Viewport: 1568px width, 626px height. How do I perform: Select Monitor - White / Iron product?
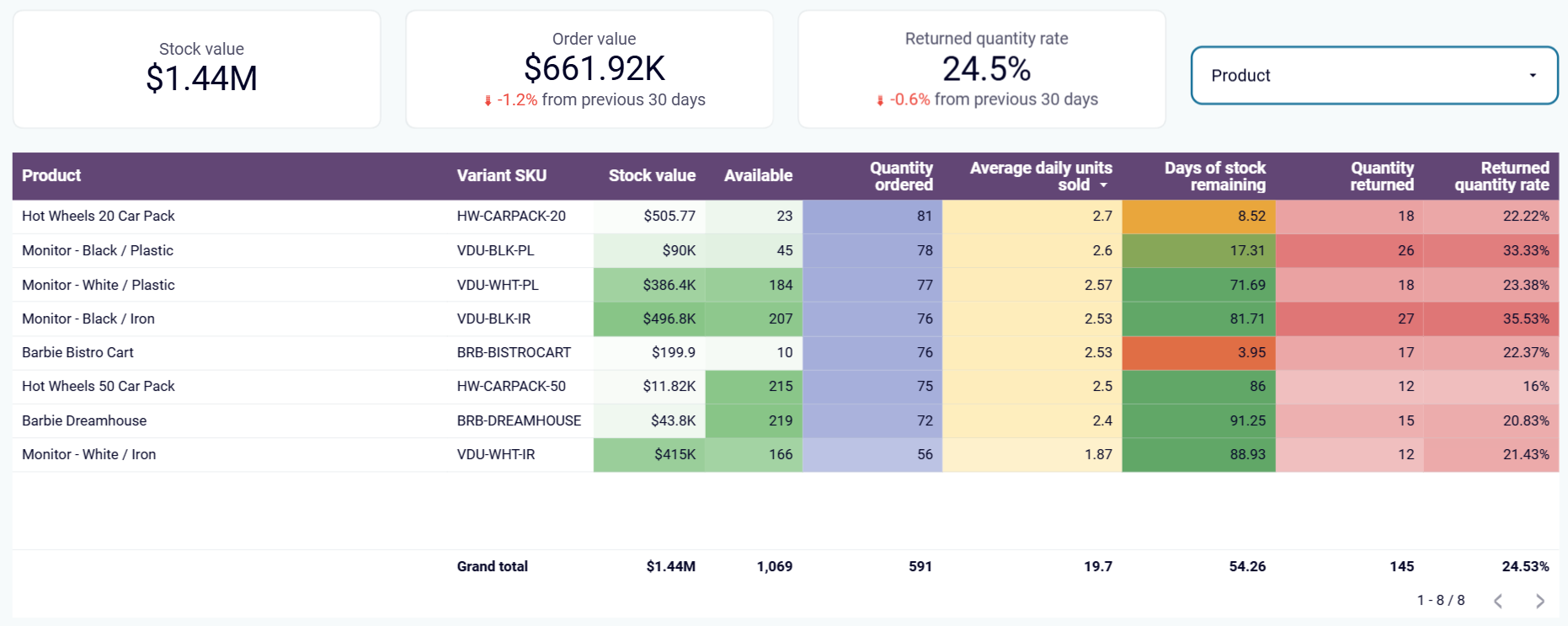point(89,454)
